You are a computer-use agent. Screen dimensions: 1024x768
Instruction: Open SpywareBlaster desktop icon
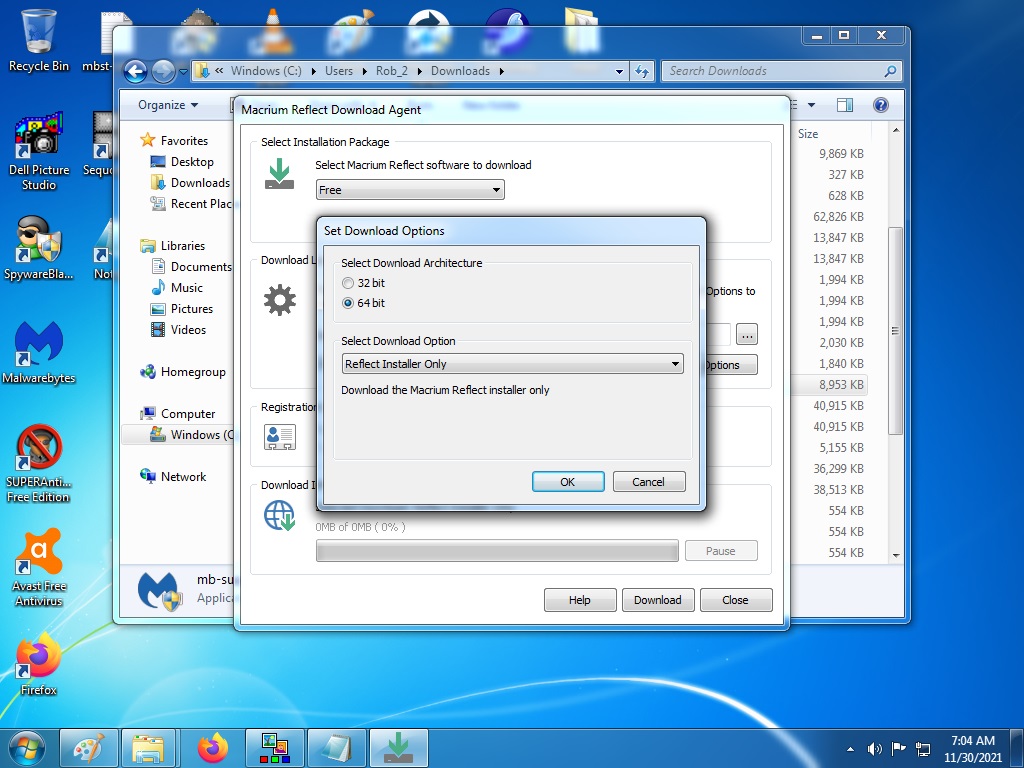(x=39, y=248)
